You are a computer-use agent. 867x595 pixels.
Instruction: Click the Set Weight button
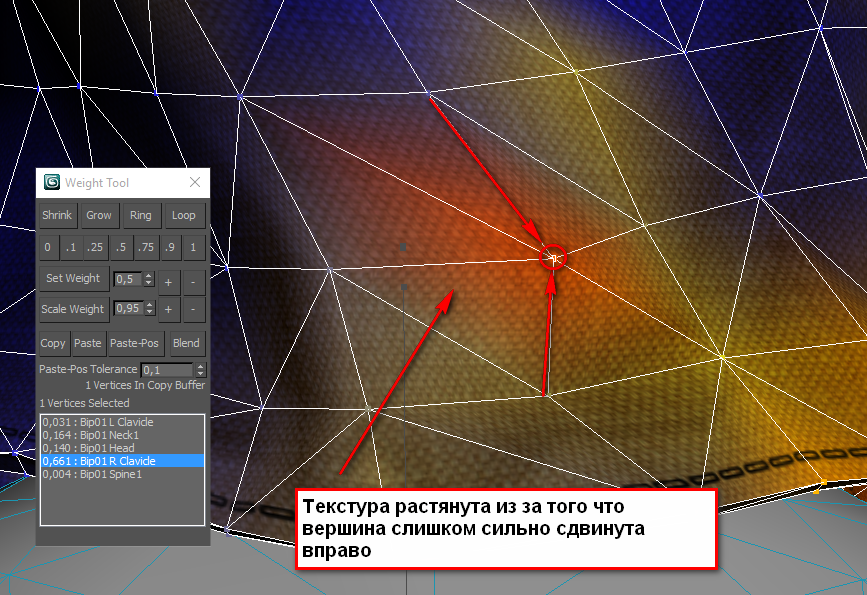[74, 279]
